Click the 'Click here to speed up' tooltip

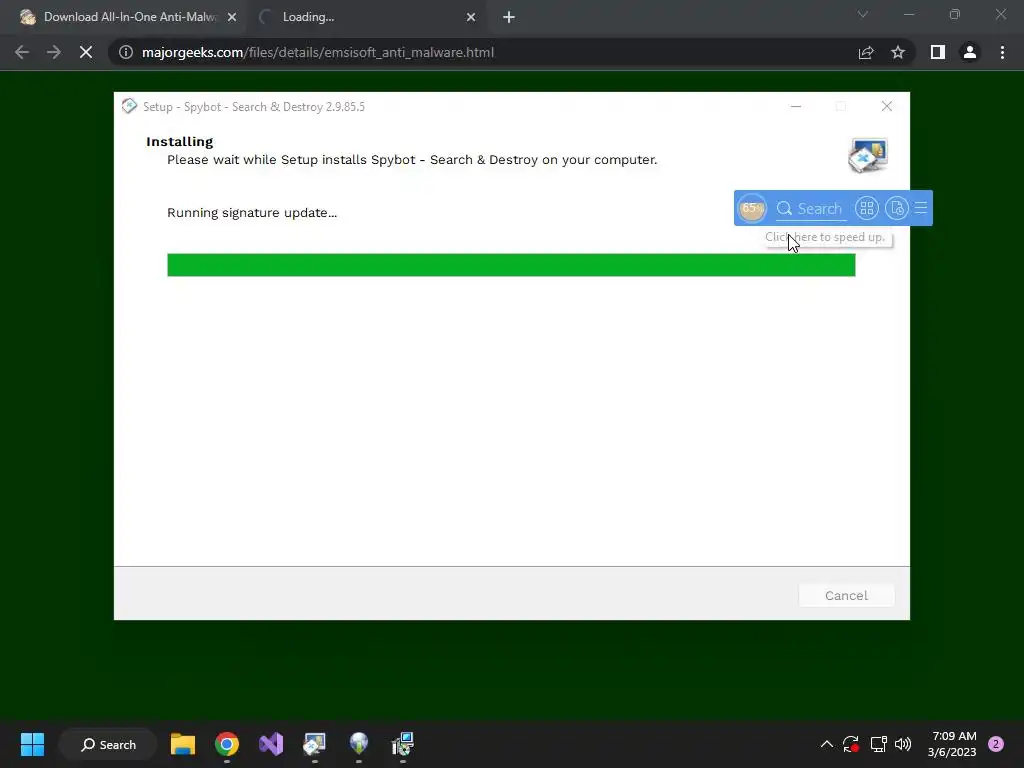click(x=827, y=237)
